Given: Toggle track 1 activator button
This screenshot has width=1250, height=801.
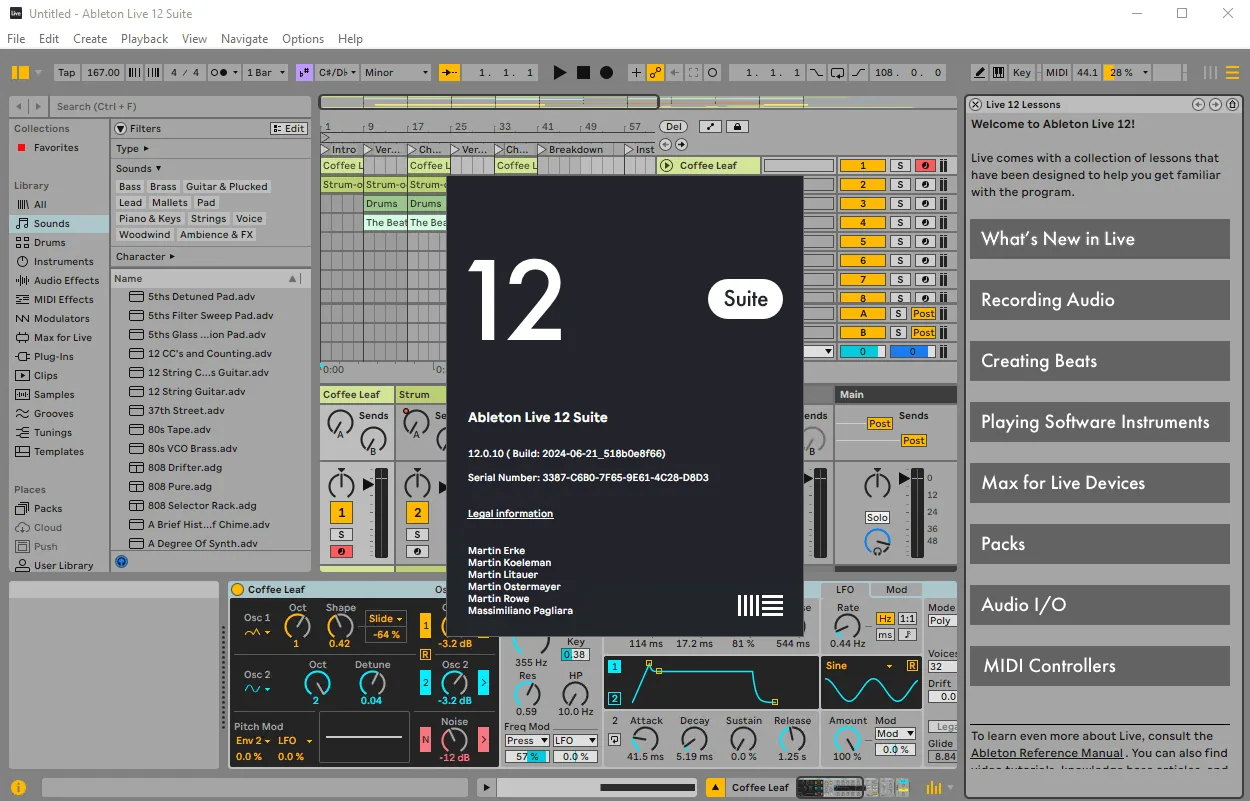Looking at the screenshot, I should click(863, 165).
